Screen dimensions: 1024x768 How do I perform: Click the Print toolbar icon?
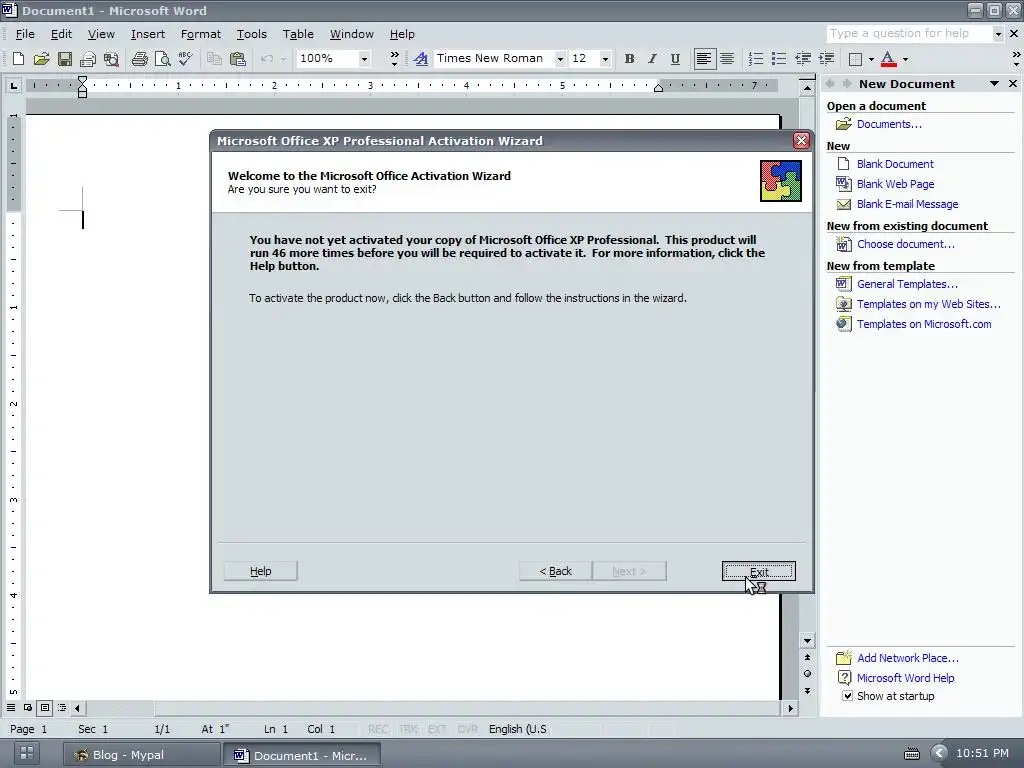(139, 59)
